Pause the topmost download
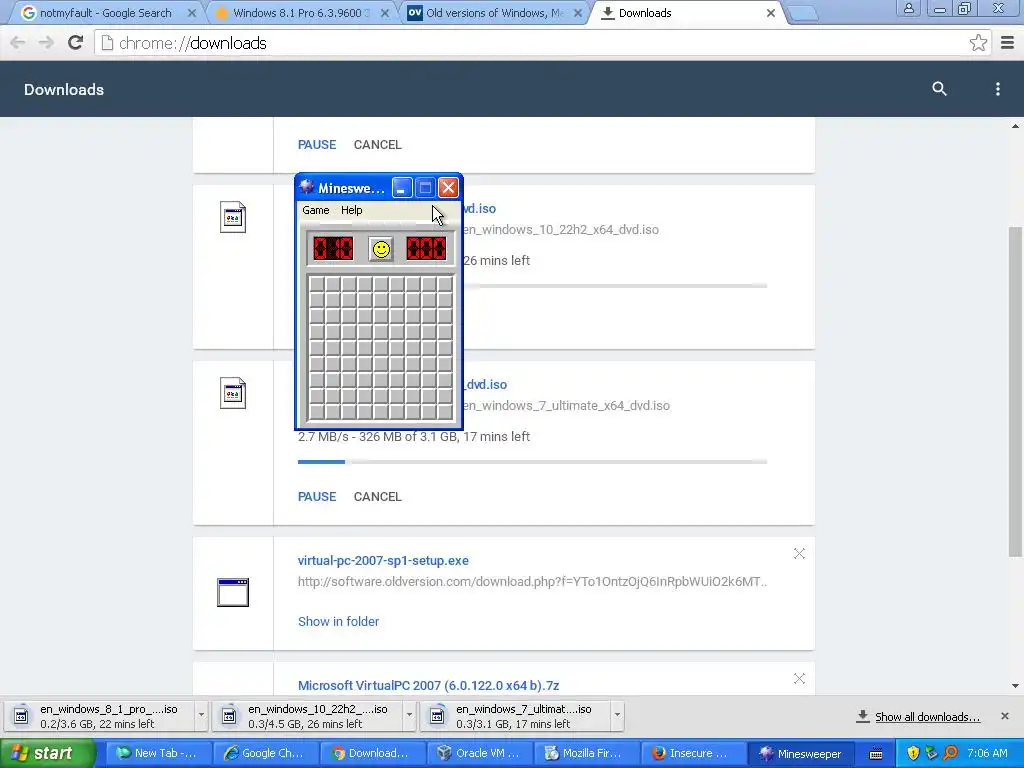Image resolution: width=1024 pixels, height=768 pixels. (317, 145)
